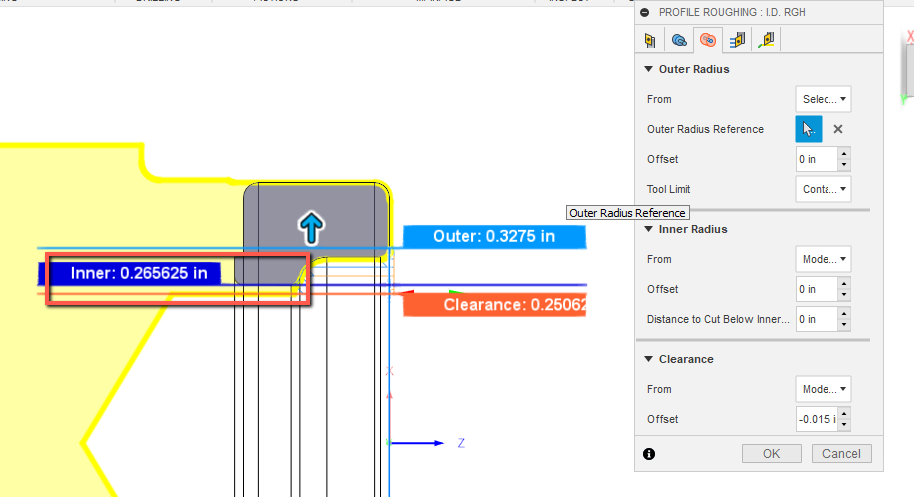
Task: Open the Outer Radius From dropdown
Action: pos(823,99)
